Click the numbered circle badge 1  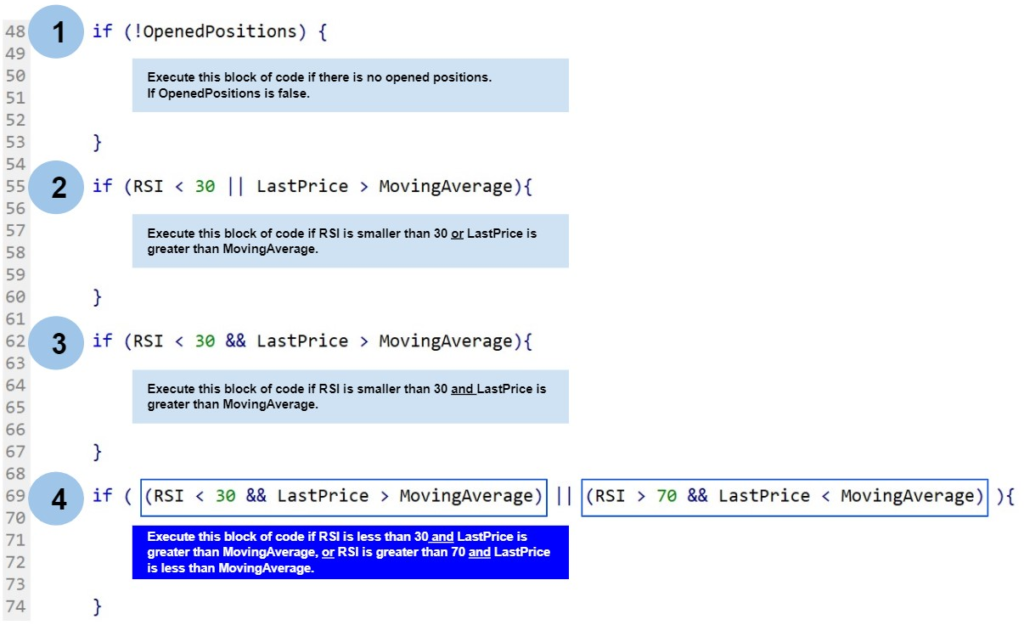[57, 32]
